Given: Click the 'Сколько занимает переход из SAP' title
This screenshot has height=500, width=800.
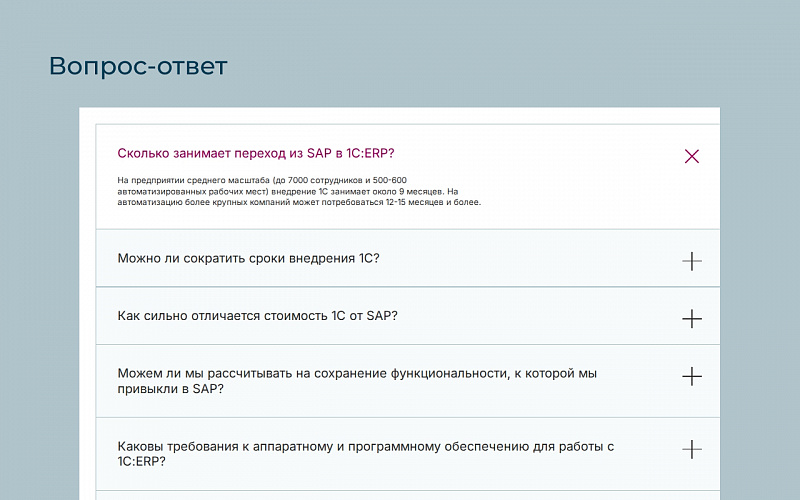Looking at the screenshot, I should (x=255, y=153).
